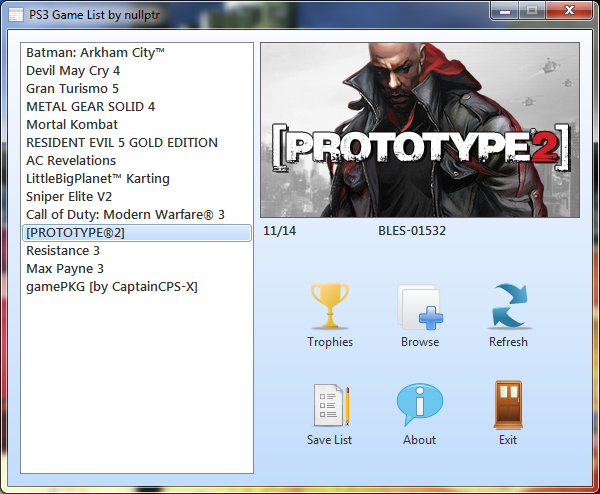This screenshot has height=494, width=600.
Task: Click the highlighted [PROTOTYPE®2] row
Action: coord(137,233)
